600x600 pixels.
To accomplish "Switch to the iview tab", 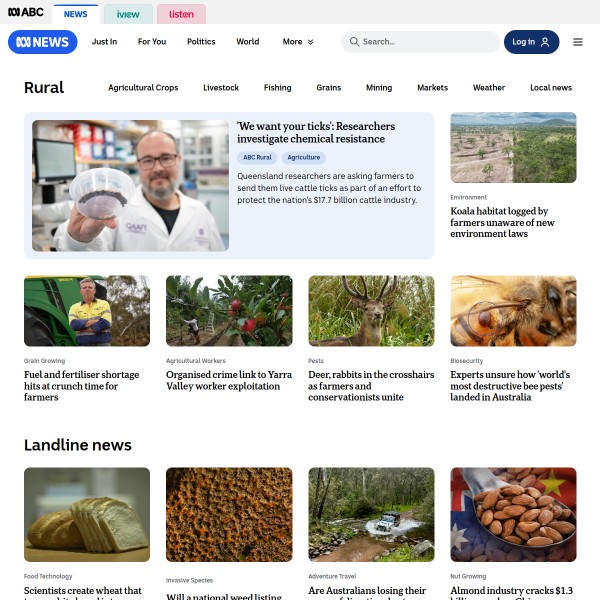I will point(128,14).
